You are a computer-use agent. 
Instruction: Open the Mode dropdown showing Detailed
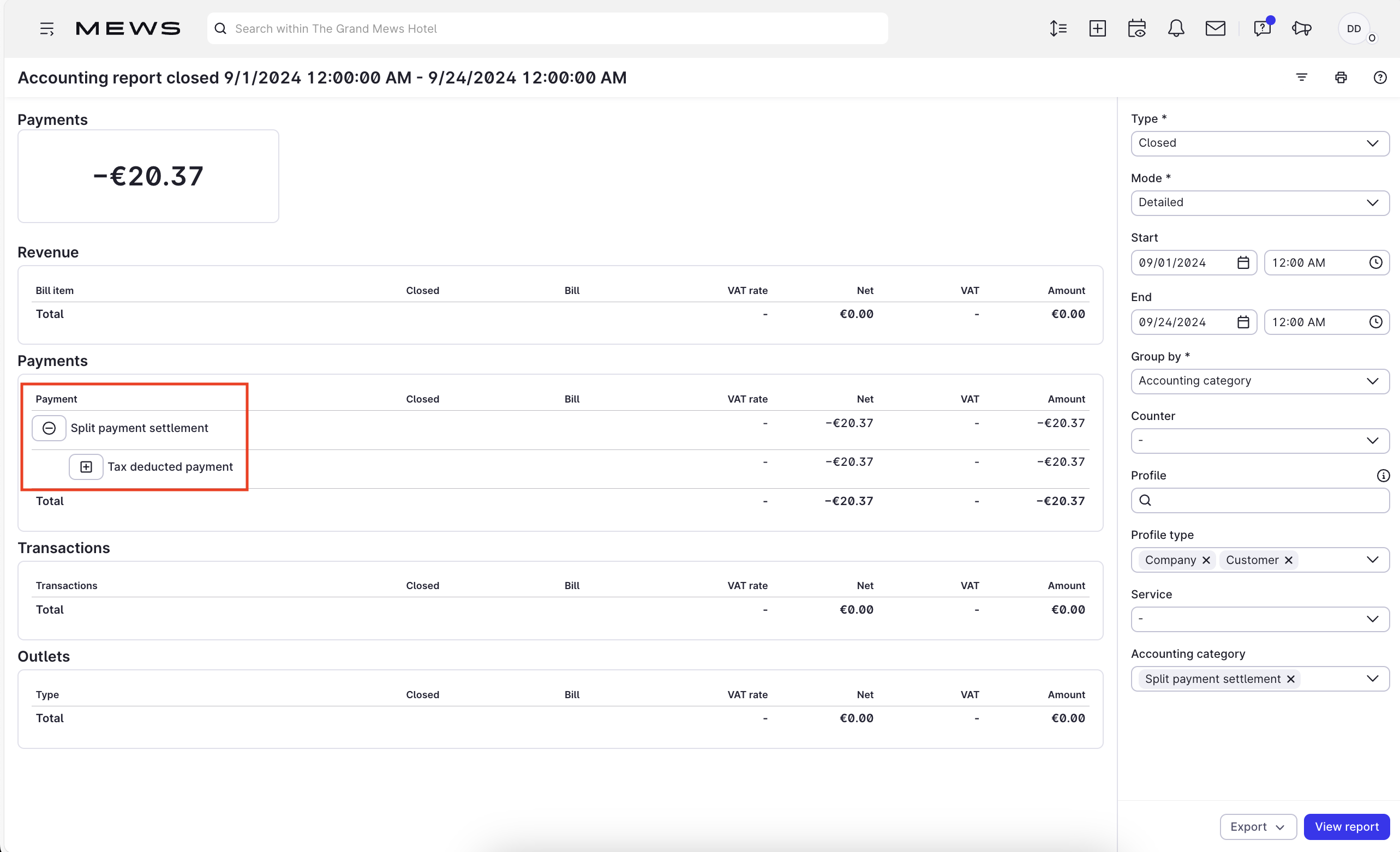tap(1260, 203)
